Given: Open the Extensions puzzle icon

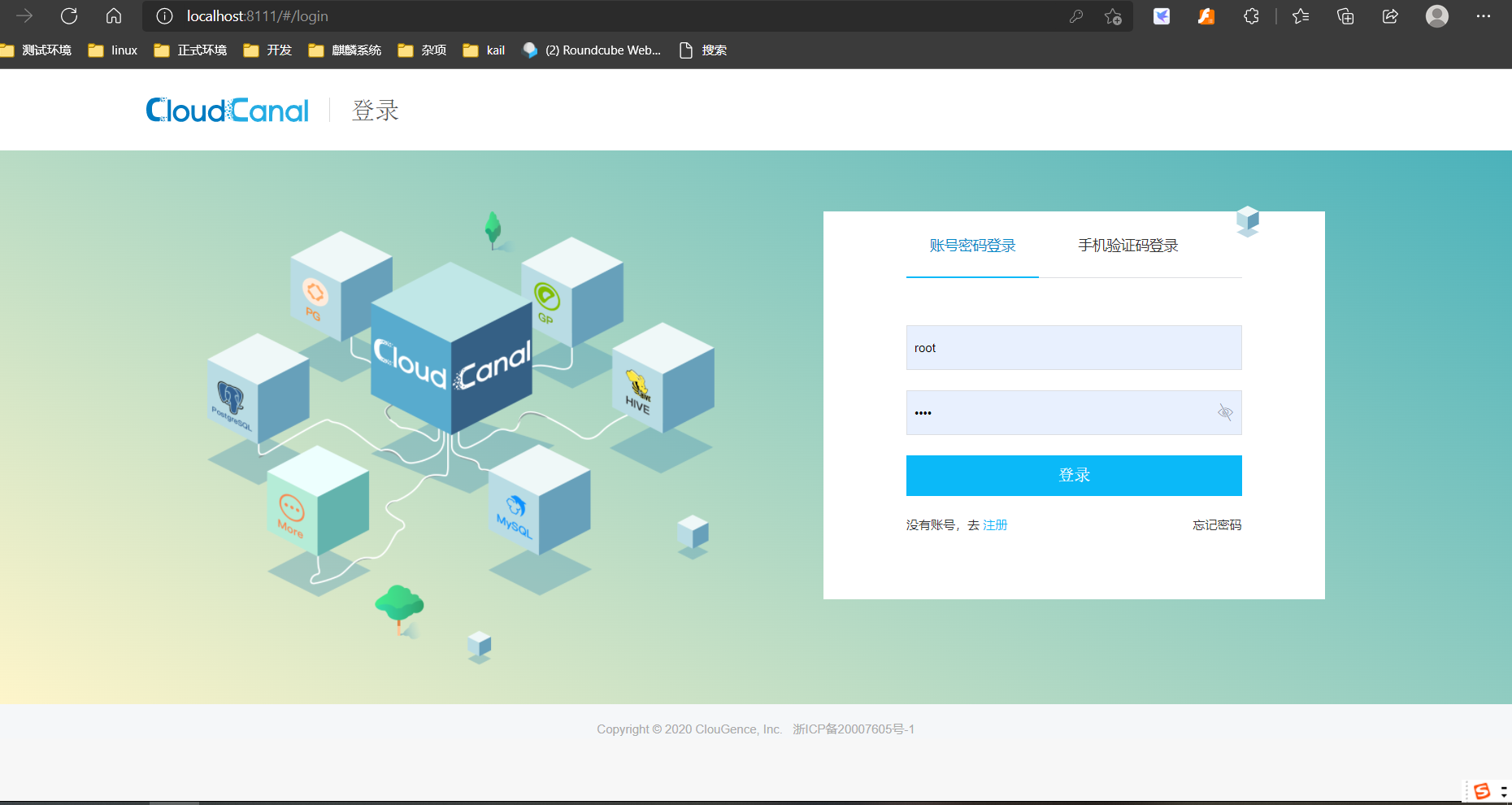Looking at the screenshot, I should coord(1251,16).
